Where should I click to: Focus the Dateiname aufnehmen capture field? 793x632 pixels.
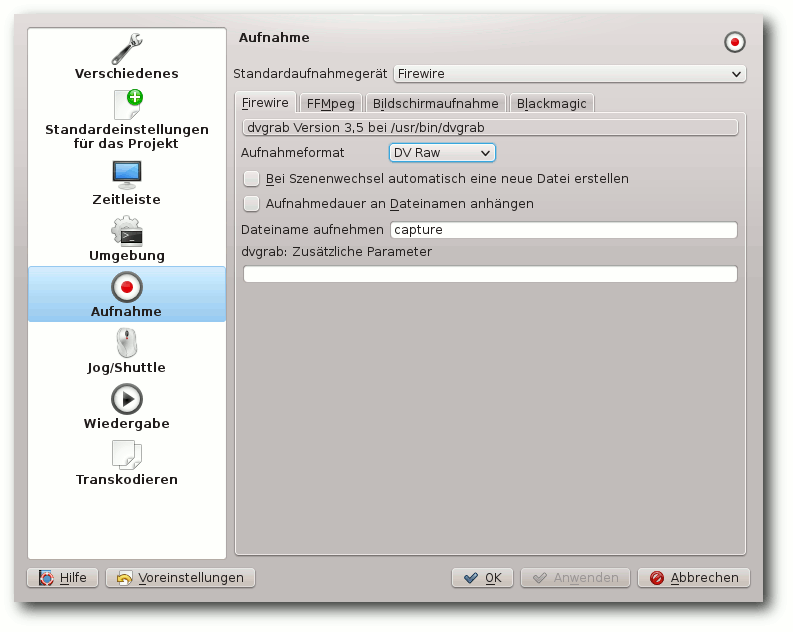[x=563, y=230]
